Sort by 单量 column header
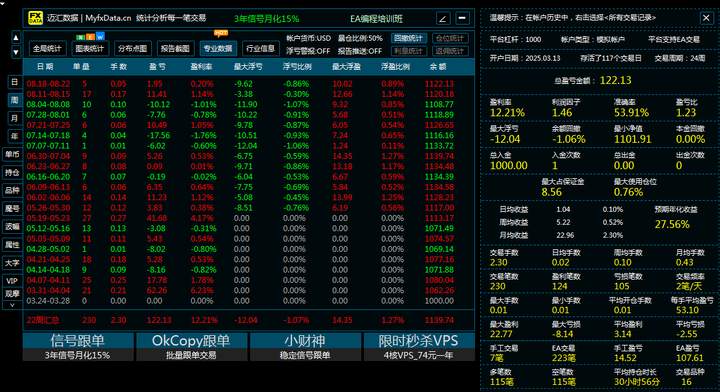 (81, 67)
